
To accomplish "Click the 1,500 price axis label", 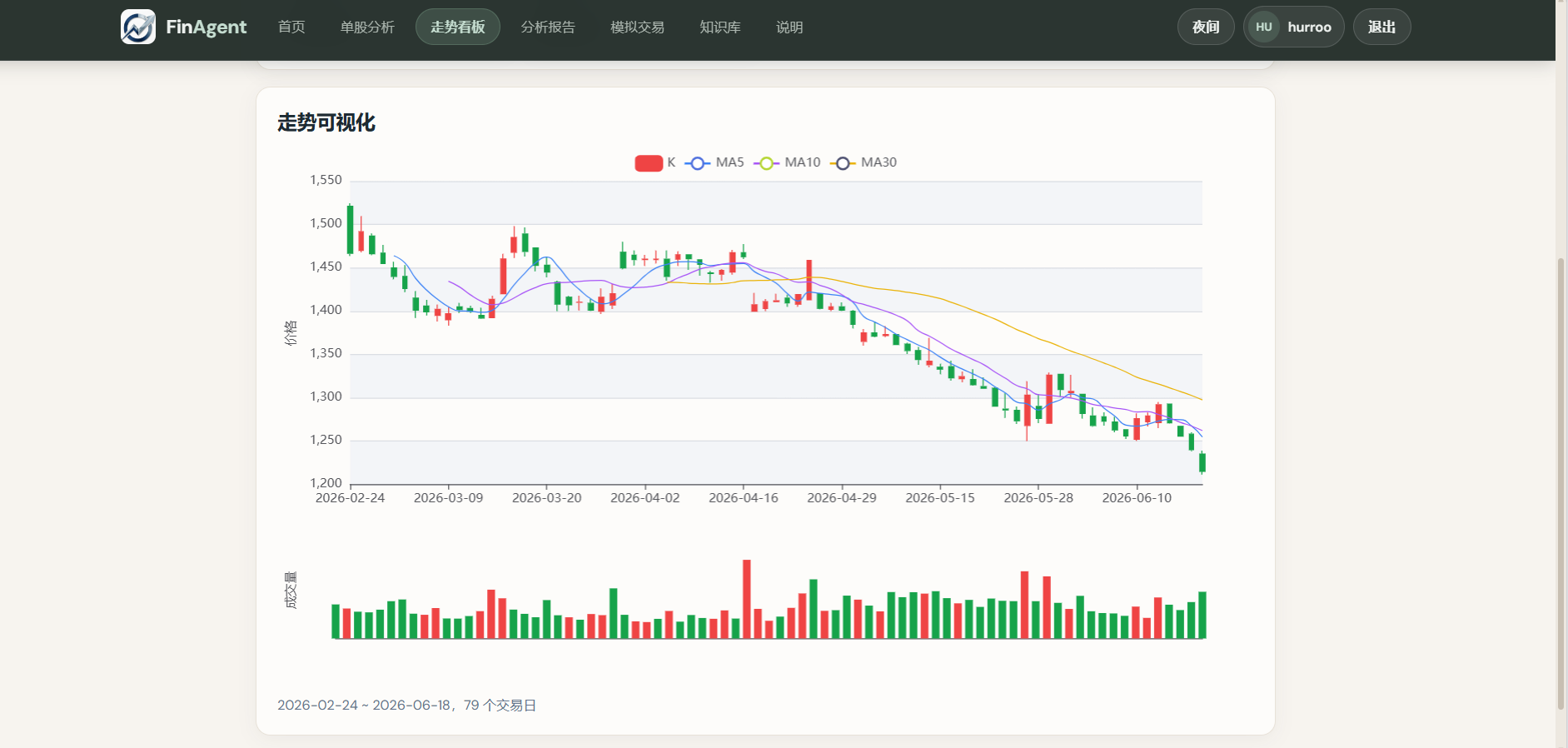I will [326, 223].
